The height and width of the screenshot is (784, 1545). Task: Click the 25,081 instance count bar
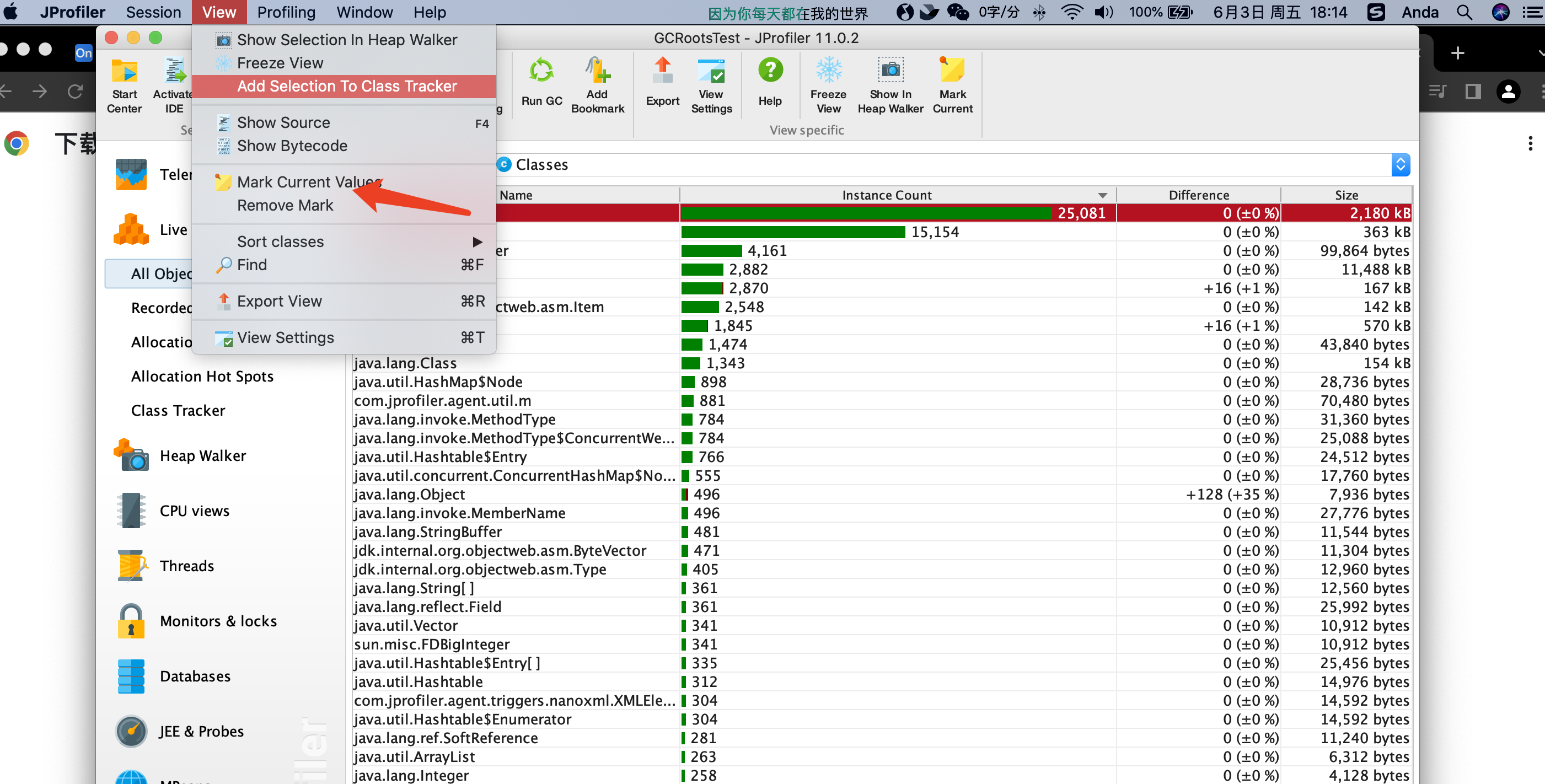pyautogui.click(x=866, y=213)
